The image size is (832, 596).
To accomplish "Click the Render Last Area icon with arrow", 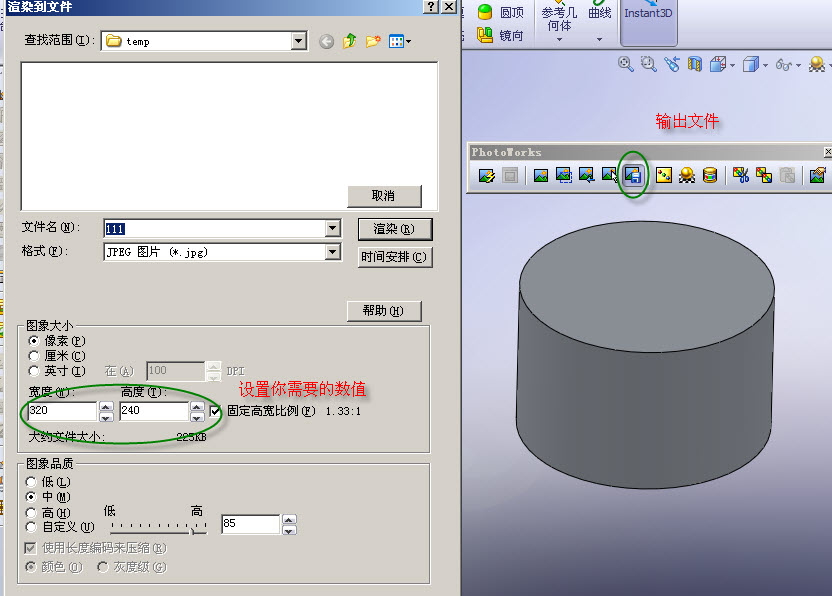I will click(586, 175).
